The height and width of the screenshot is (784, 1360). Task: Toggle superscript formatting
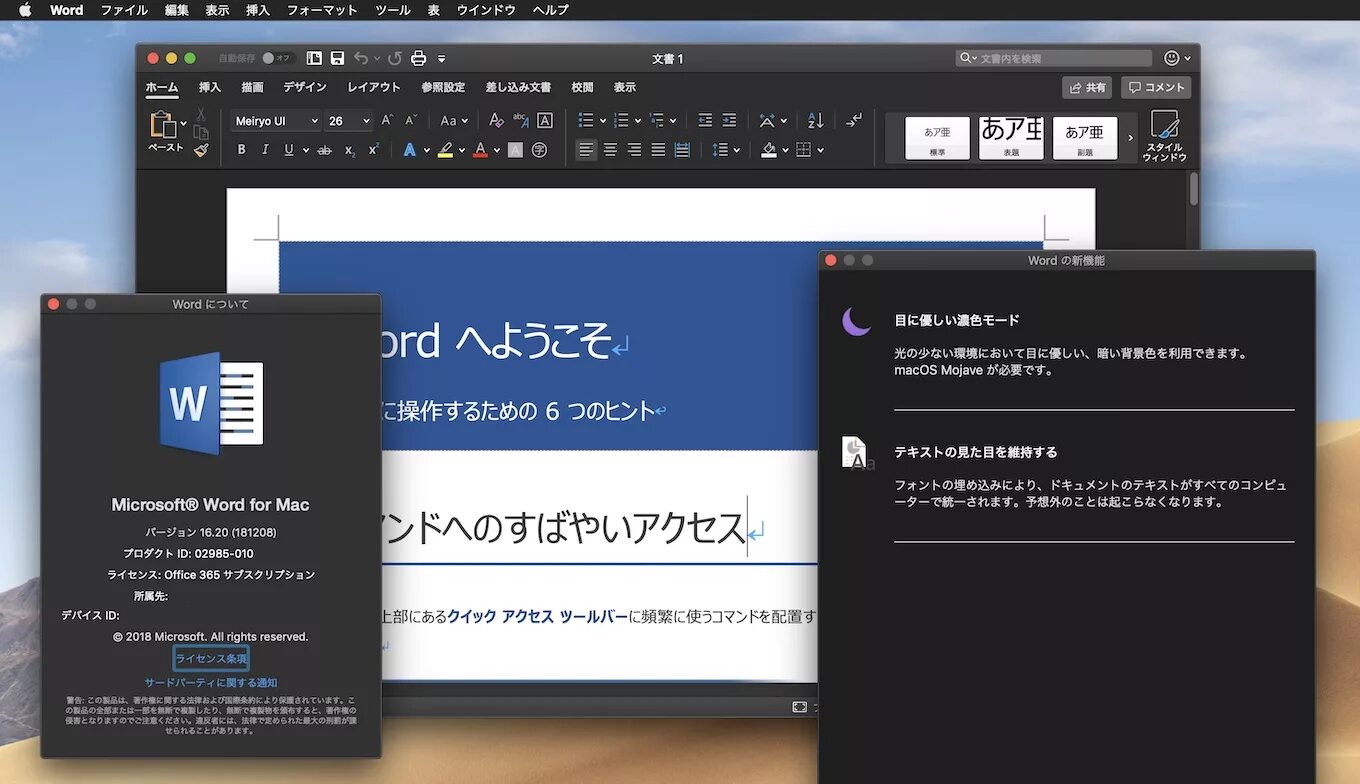point(374,150)
